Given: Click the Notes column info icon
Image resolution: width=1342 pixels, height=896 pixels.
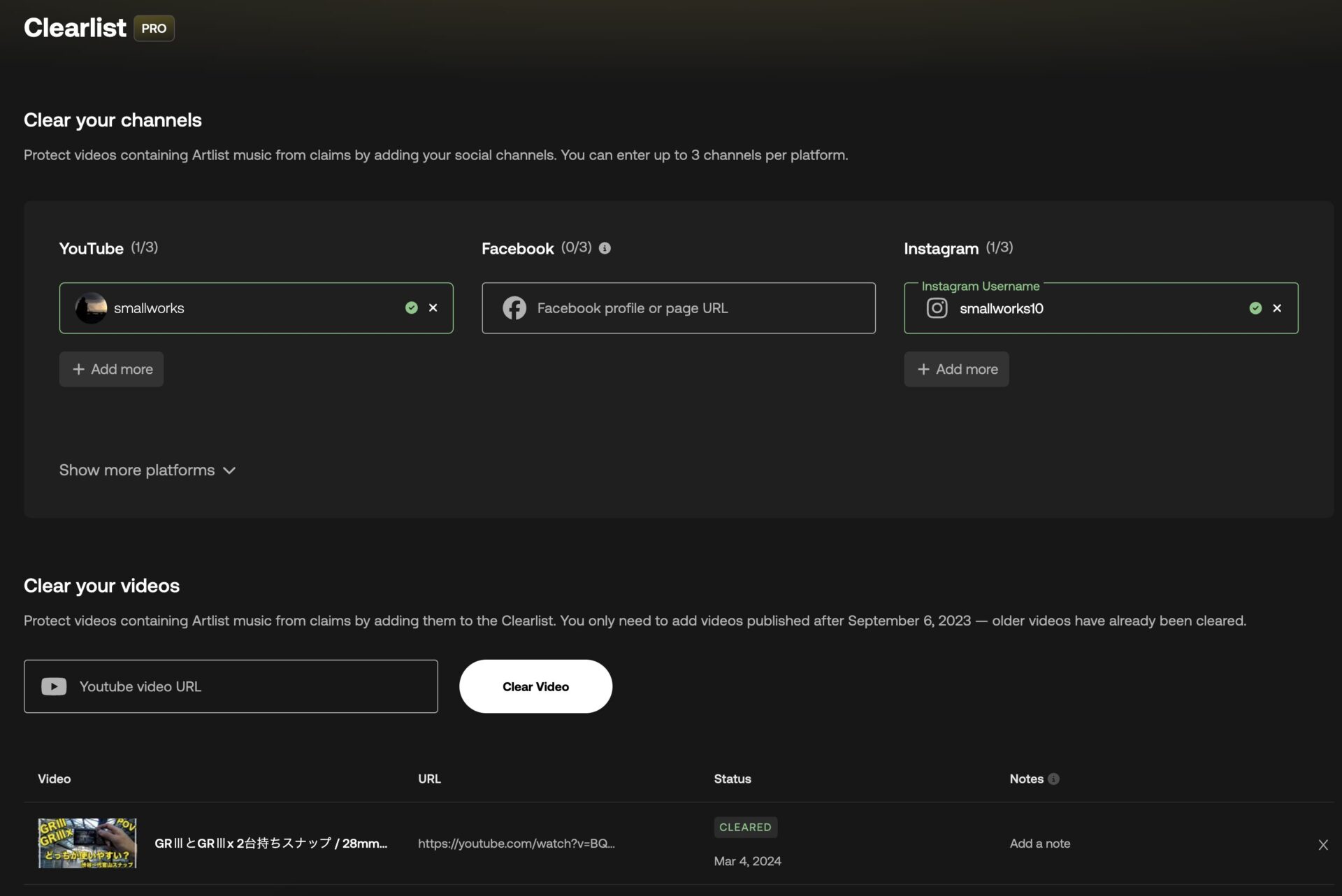Looking at the screenshot, I should [1053, 779].
